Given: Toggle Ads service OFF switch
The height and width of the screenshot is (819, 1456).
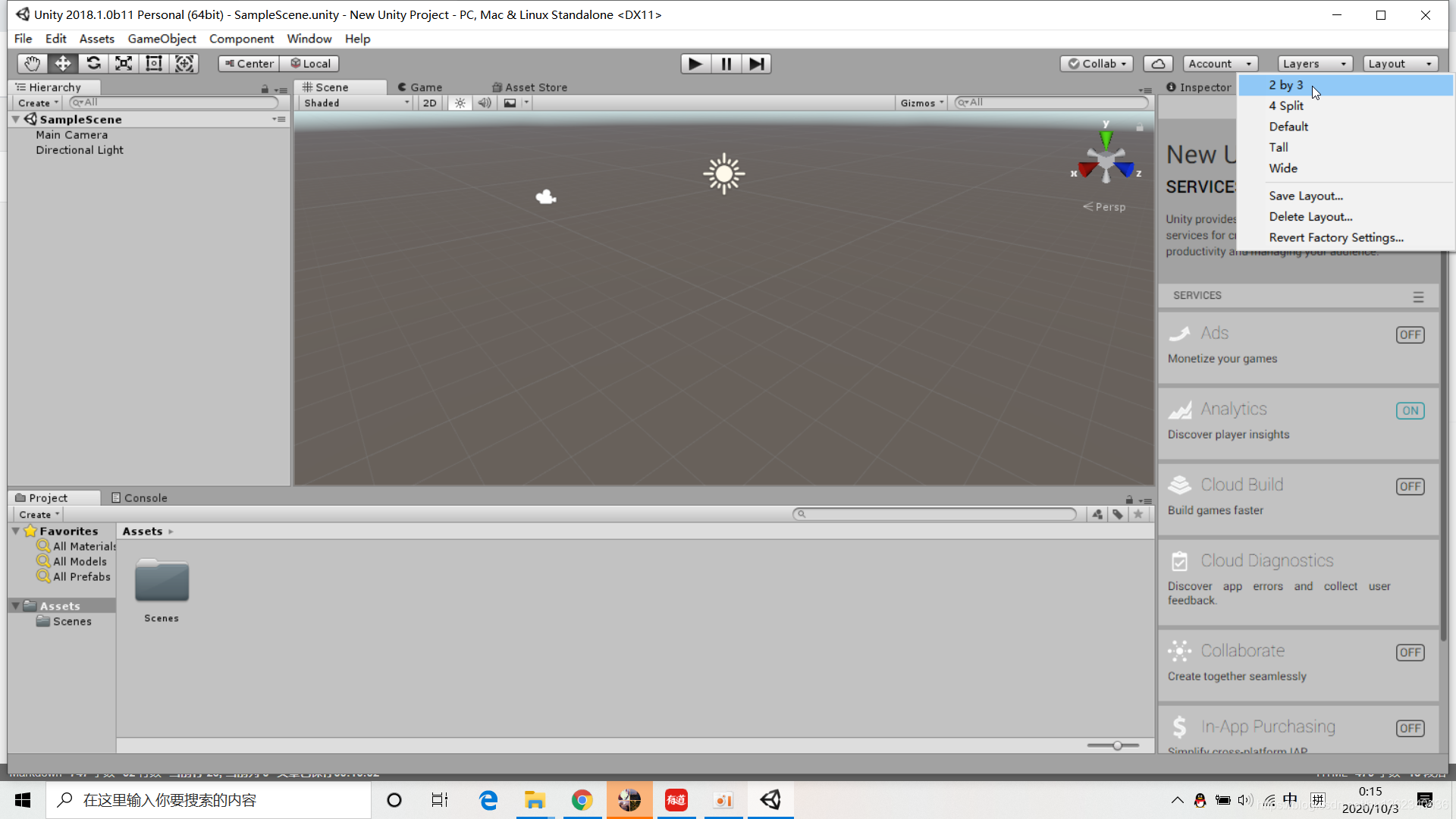Looking at the screenshot, I should coord(1410,334).
